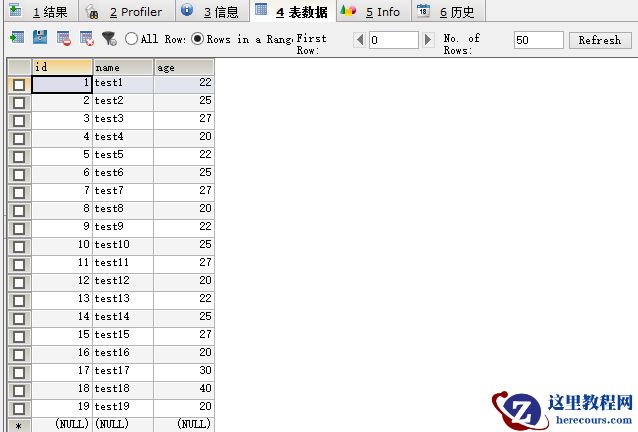Click the delete selected rows icon
638x432 pixels.
(63, 39)
